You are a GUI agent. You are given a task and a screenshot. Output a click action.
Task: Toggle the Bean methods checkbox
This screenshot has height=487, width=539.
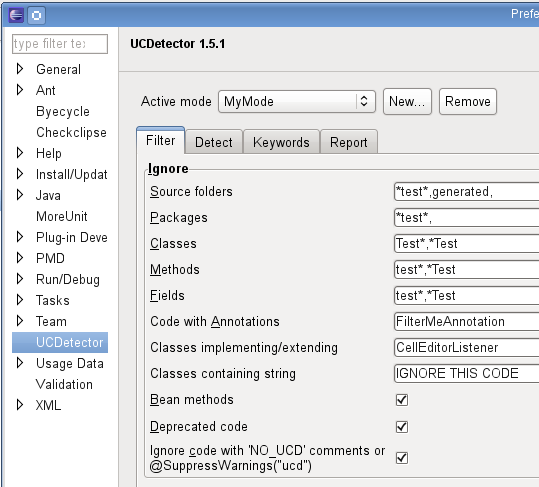pyautogui.click(x=402, y=400)
